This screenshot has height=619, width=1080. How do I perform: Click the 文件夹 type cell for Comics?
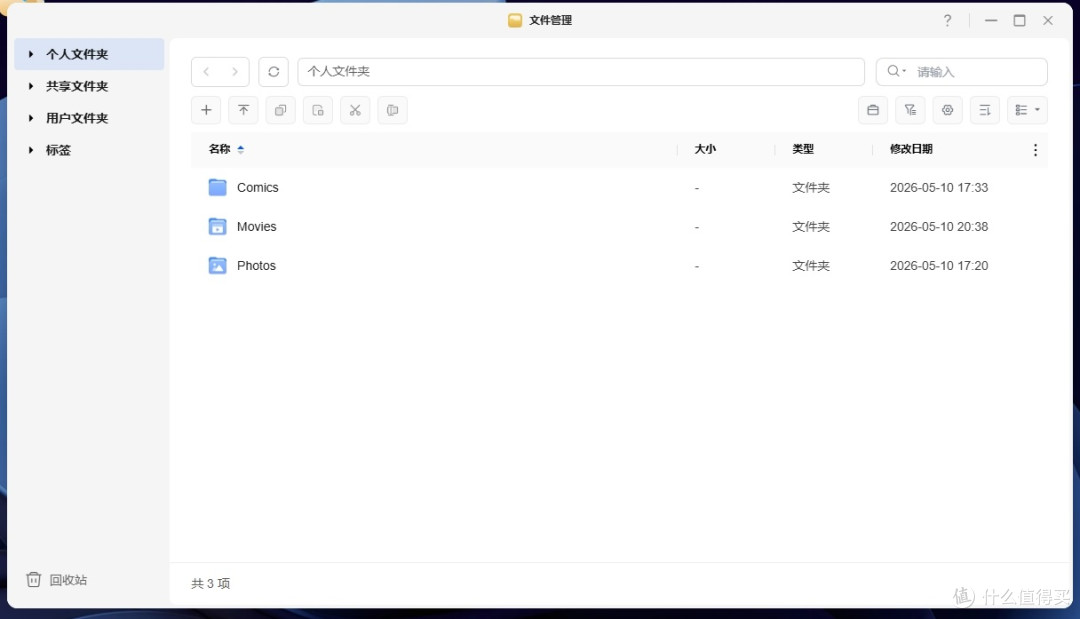coord(811,187)
